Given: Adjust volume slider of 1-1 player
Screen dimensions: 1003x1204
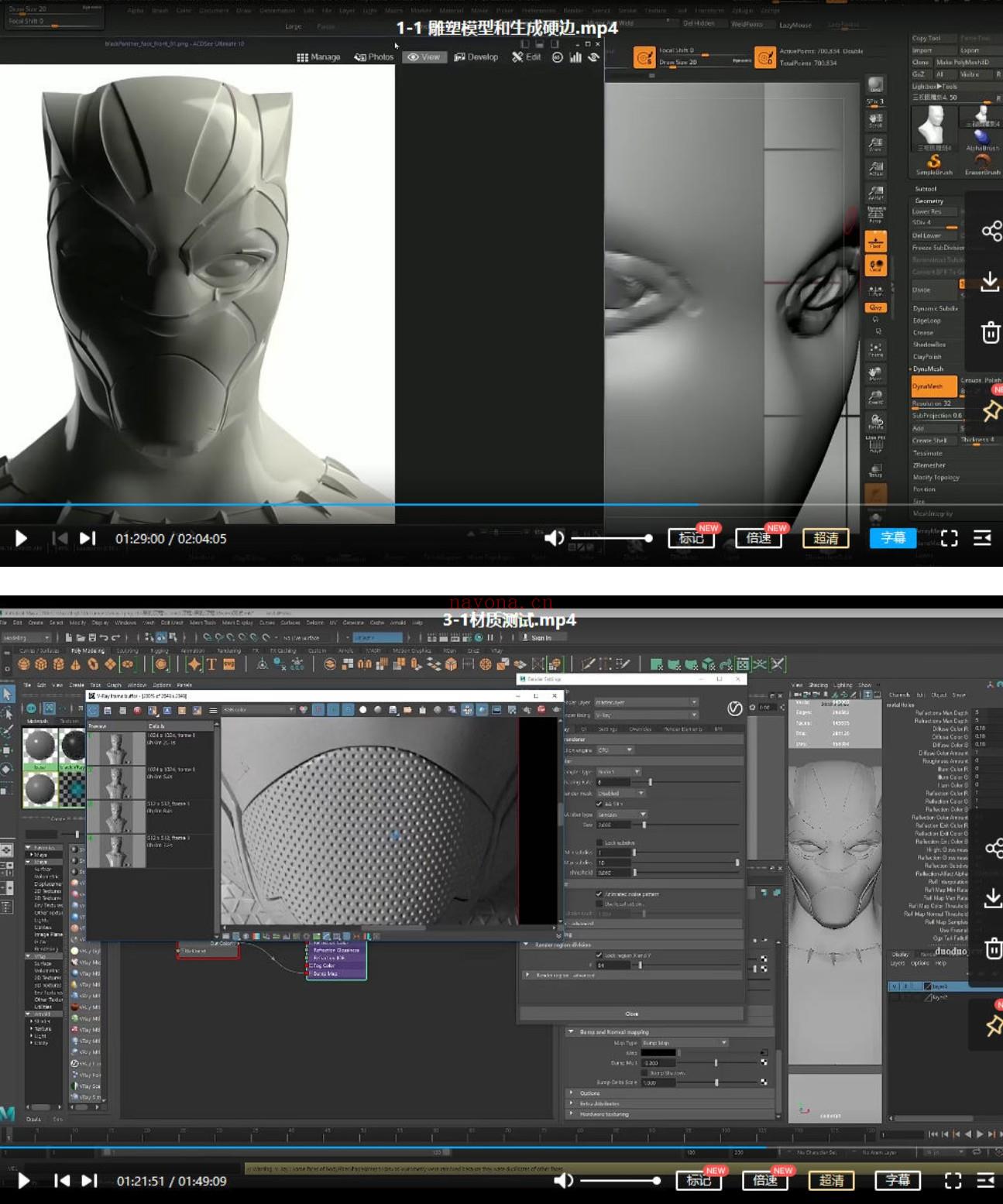Looking at the screenshot, I should click(611, 538).
